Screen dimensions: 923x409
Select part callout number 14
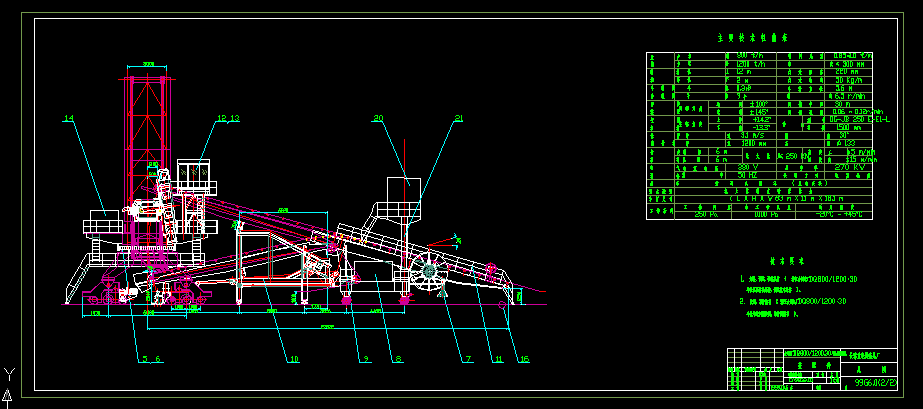tap(68, 119)
